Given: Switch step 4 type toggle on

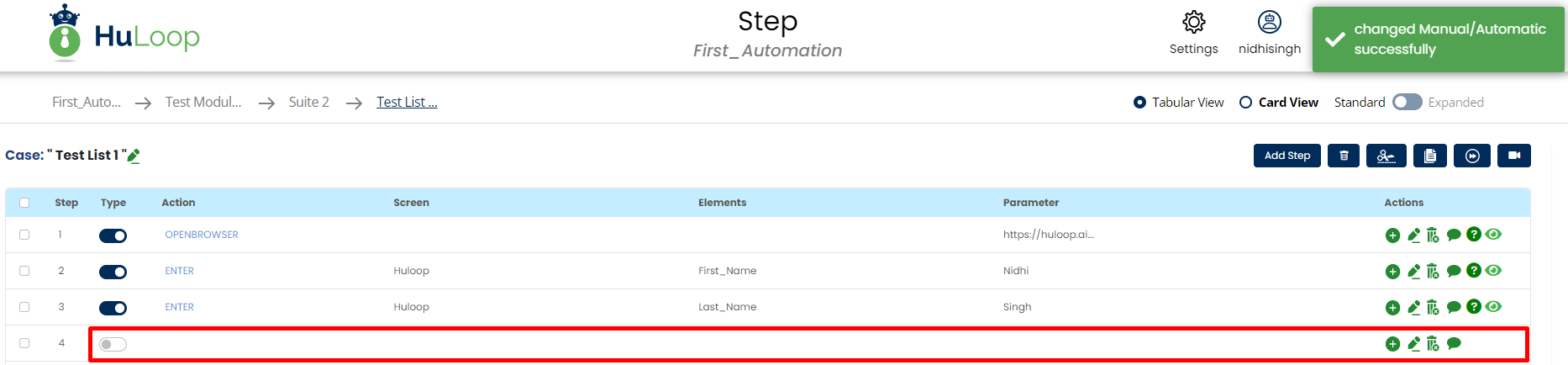Looking at the screenshot, I should pyautogui.click(x=113, y=344).
